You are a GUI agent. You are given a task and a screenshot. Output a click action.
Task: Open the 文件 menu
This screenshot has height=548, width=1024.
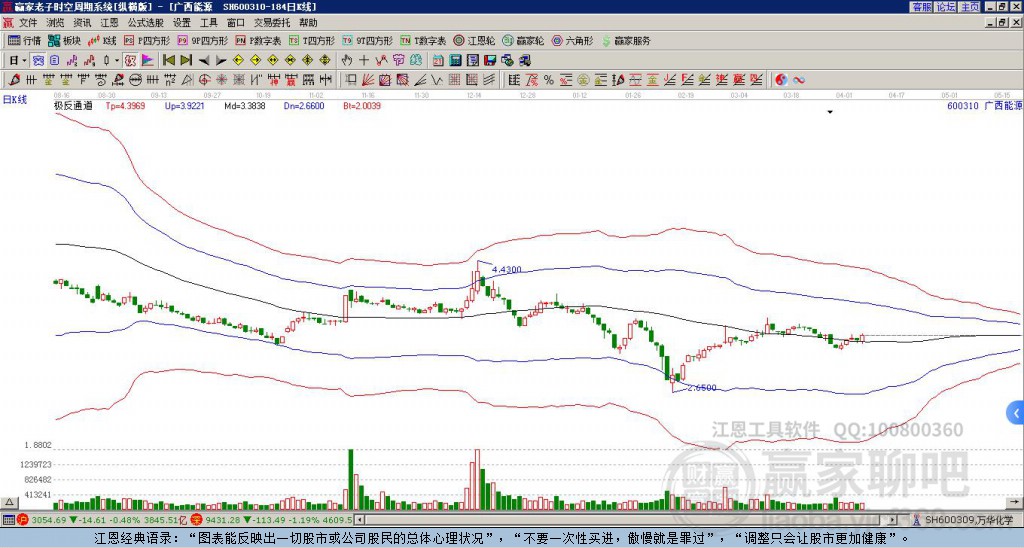(x=28, y=23)
